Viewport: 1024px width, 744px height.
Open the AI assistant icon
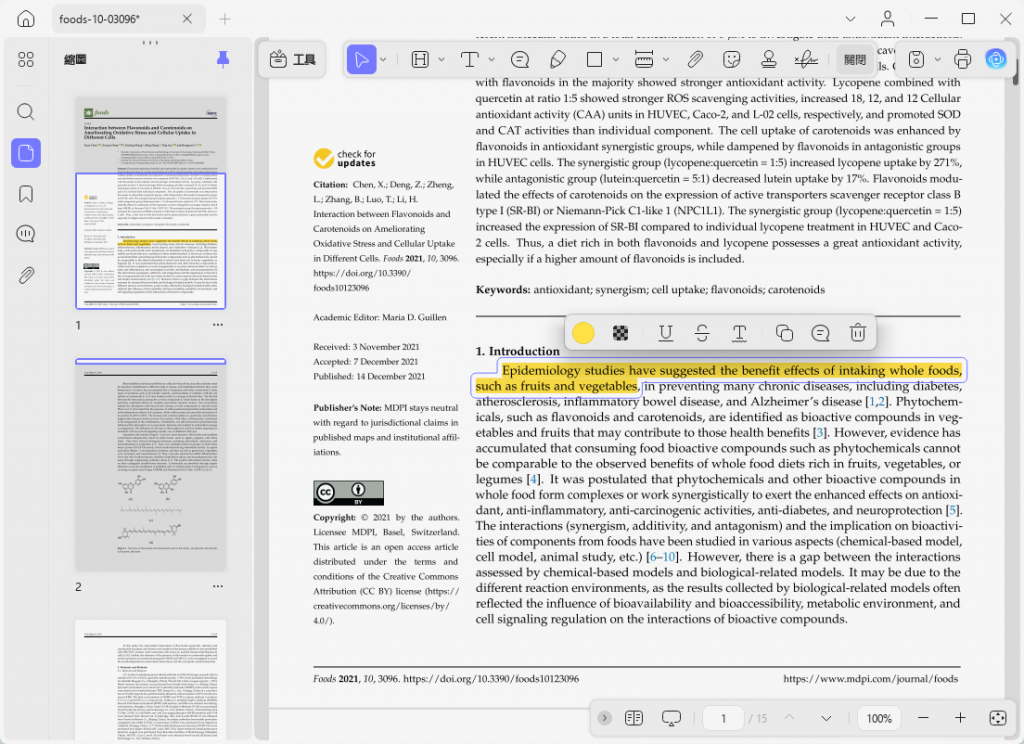[x=996, y=59]
